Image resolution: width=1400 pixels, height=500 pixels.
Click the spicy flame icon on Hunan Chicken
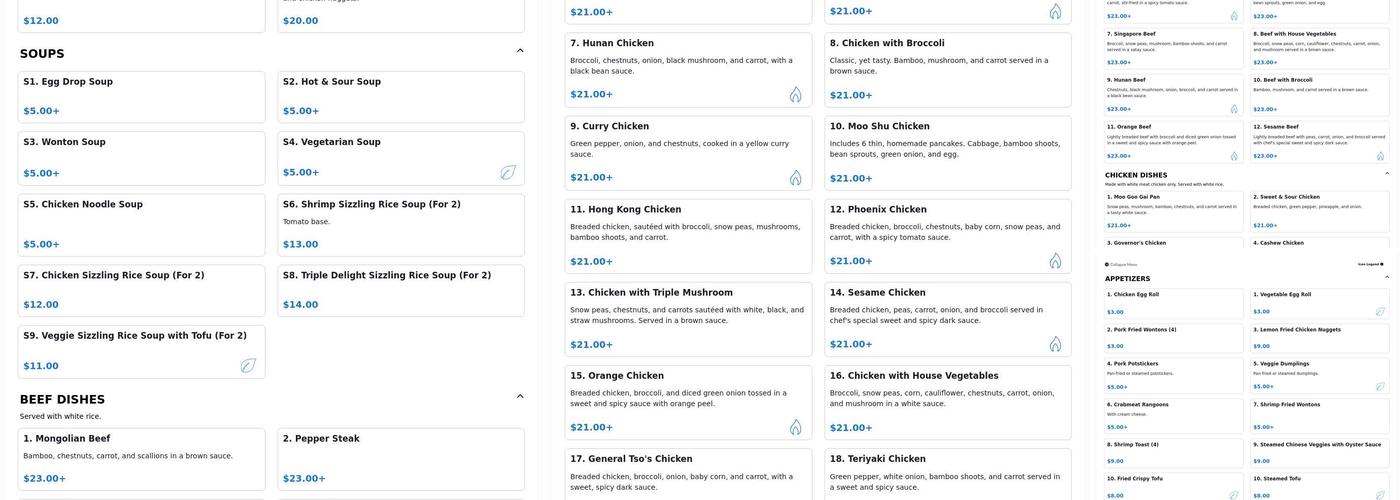795,95
